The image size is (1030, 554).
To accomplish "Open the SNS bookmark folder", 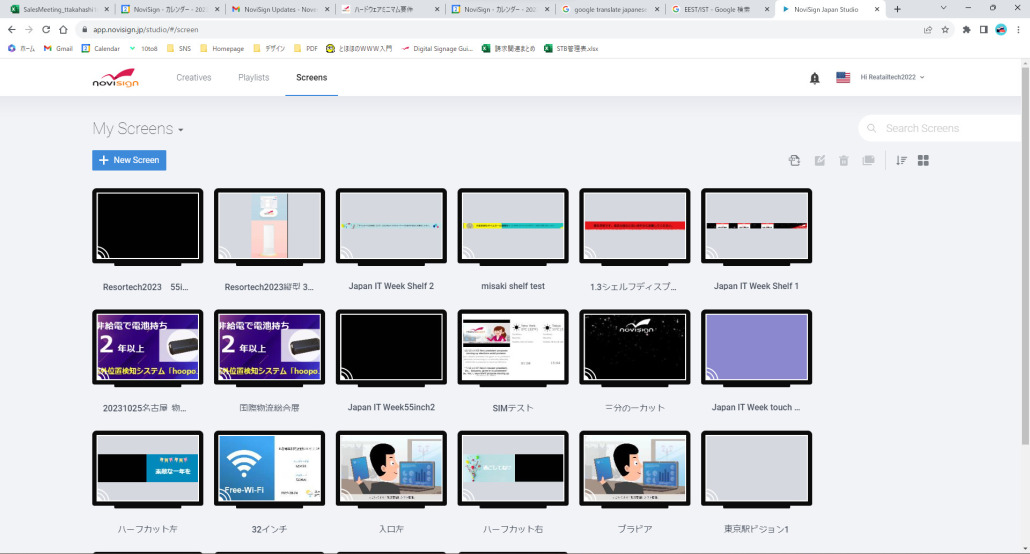I will (179, 49).
